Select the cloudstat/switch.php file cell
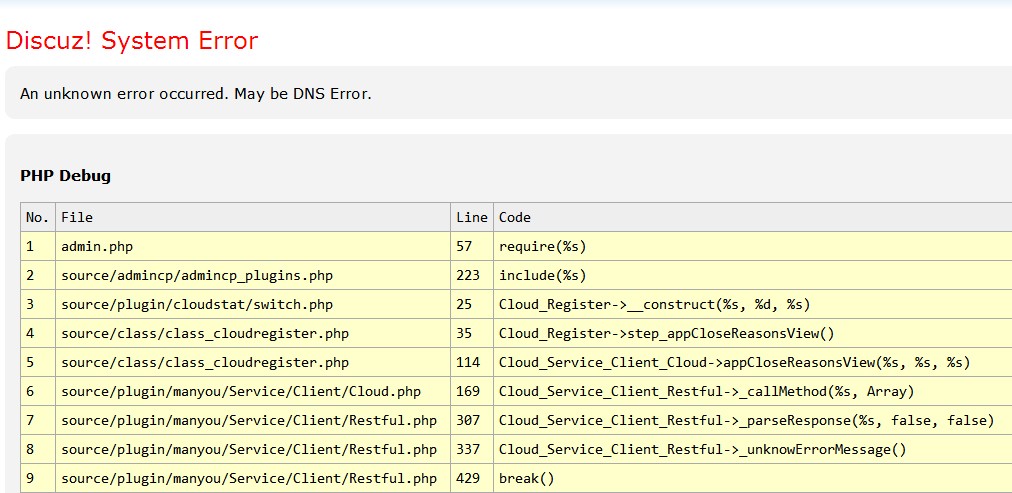Viewport: 1012px width, 493px height. [197, 304]
